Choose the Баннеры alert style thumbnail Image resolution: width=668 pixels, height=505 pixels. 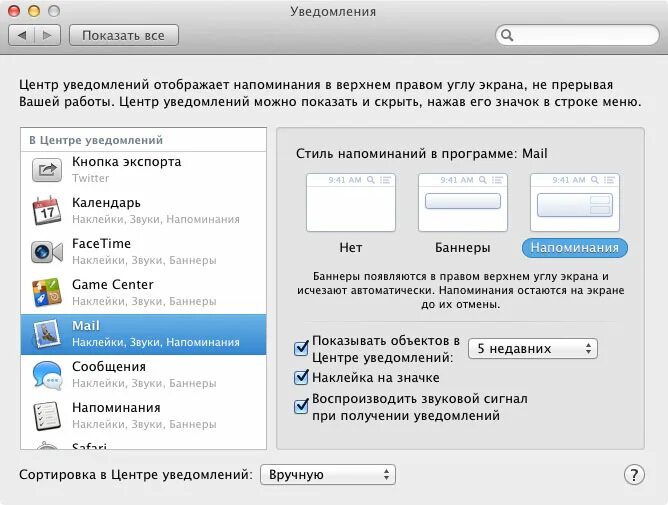(x=463, y=202)
